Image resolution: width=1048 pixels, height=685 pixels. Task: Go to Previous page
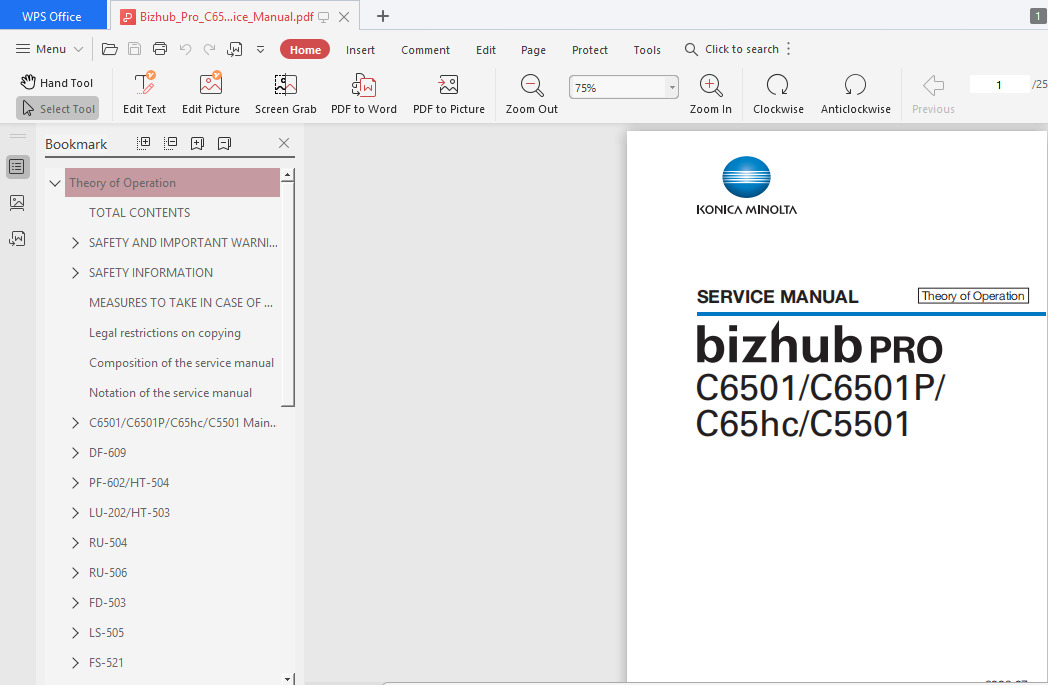tap(933, 94)
